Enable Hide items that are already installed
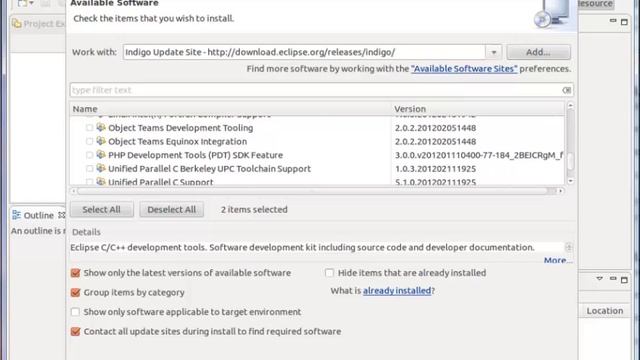The width and height of the screenshot is (640, 360). pos(329,273)
